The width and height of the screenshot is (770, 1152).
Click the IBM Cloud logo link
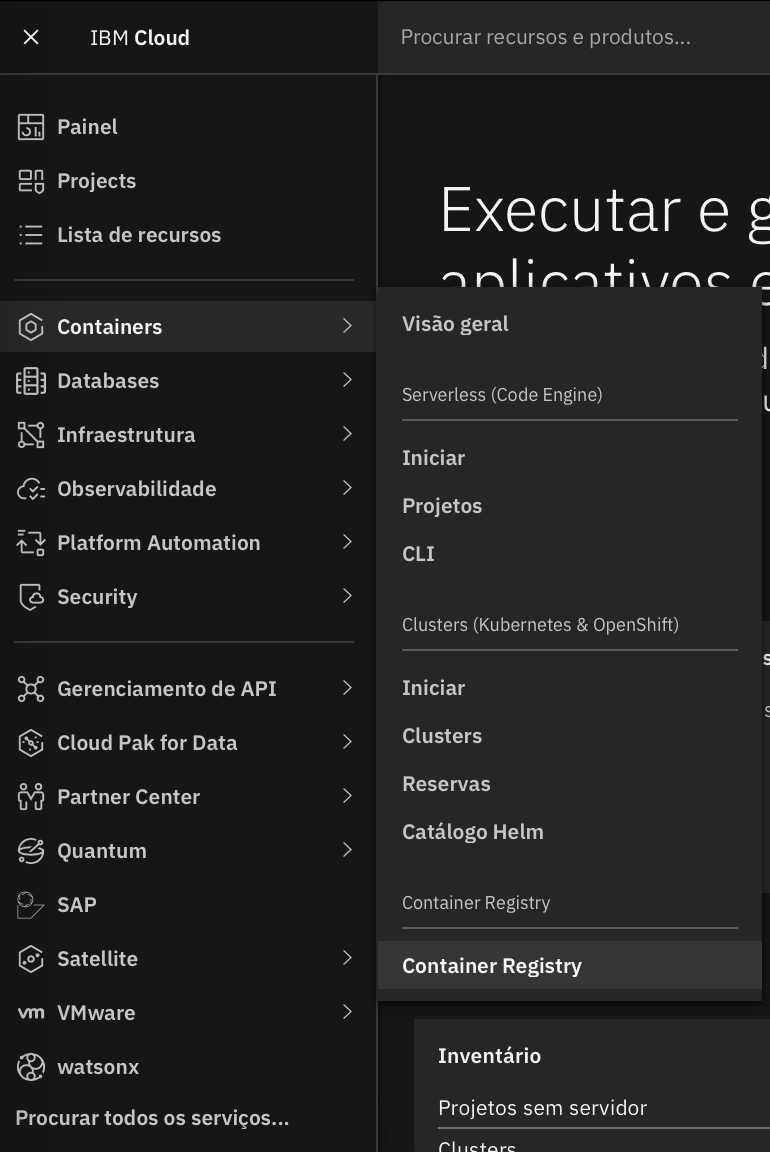click(140, 37)
